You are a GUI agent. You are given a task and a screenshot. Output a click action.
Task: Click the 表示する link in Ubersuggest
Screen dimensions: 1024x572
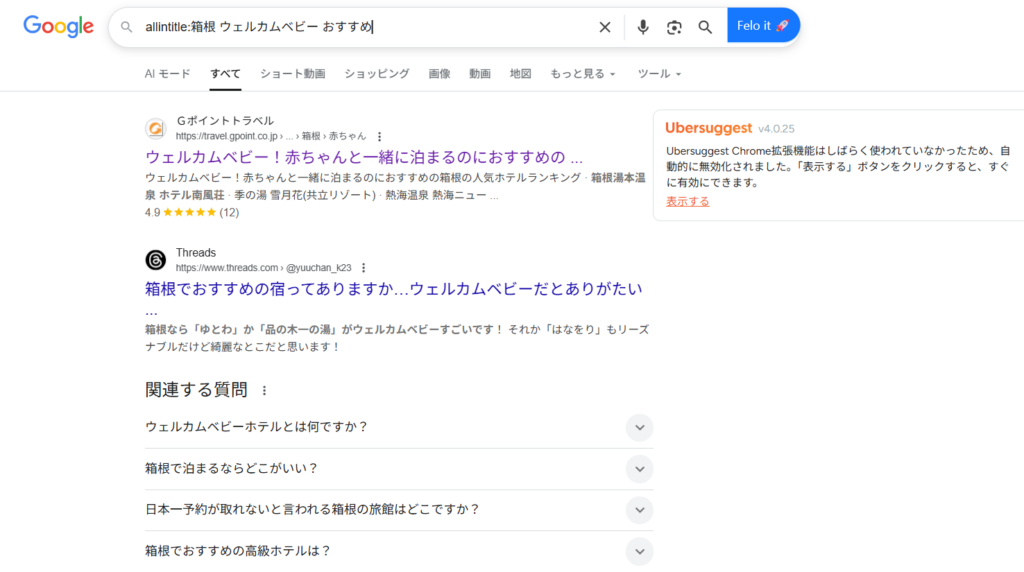point(688,201)
